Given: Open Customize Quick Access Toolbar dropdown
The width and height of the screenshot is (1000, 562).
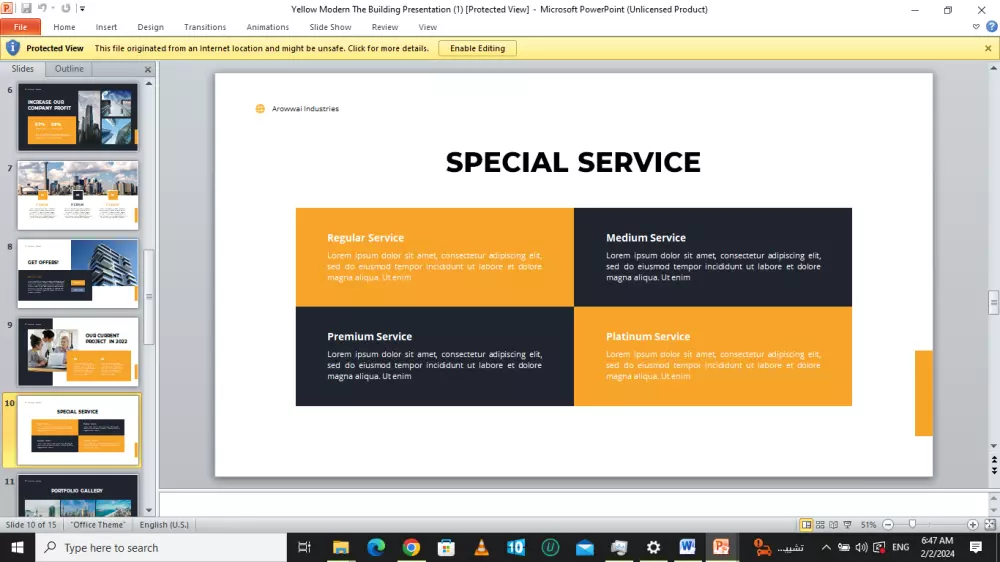Looking at the screenshot, I should (x=82, y=9).
